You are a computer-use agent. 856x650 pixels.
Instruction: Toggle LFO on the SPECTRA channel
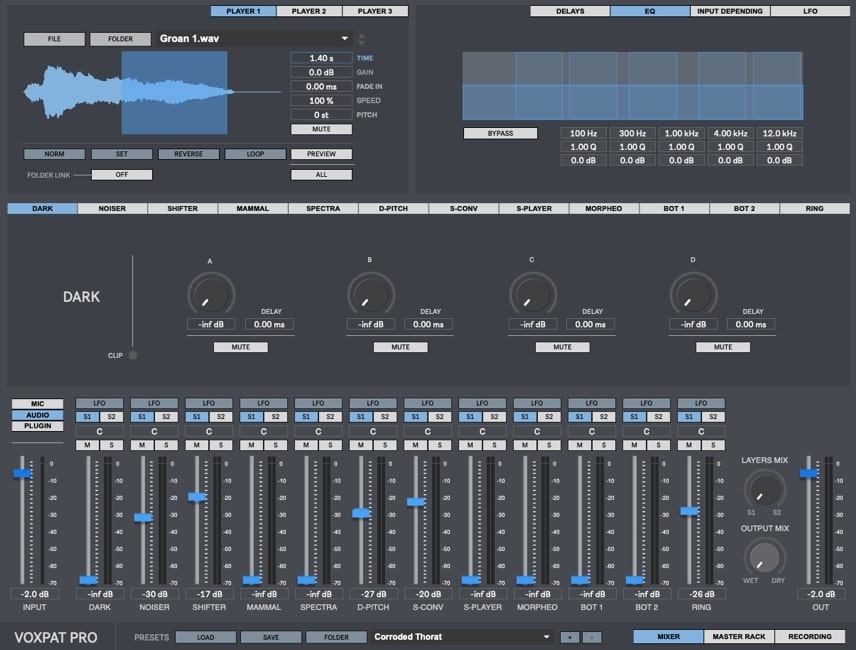click(316, 403)
